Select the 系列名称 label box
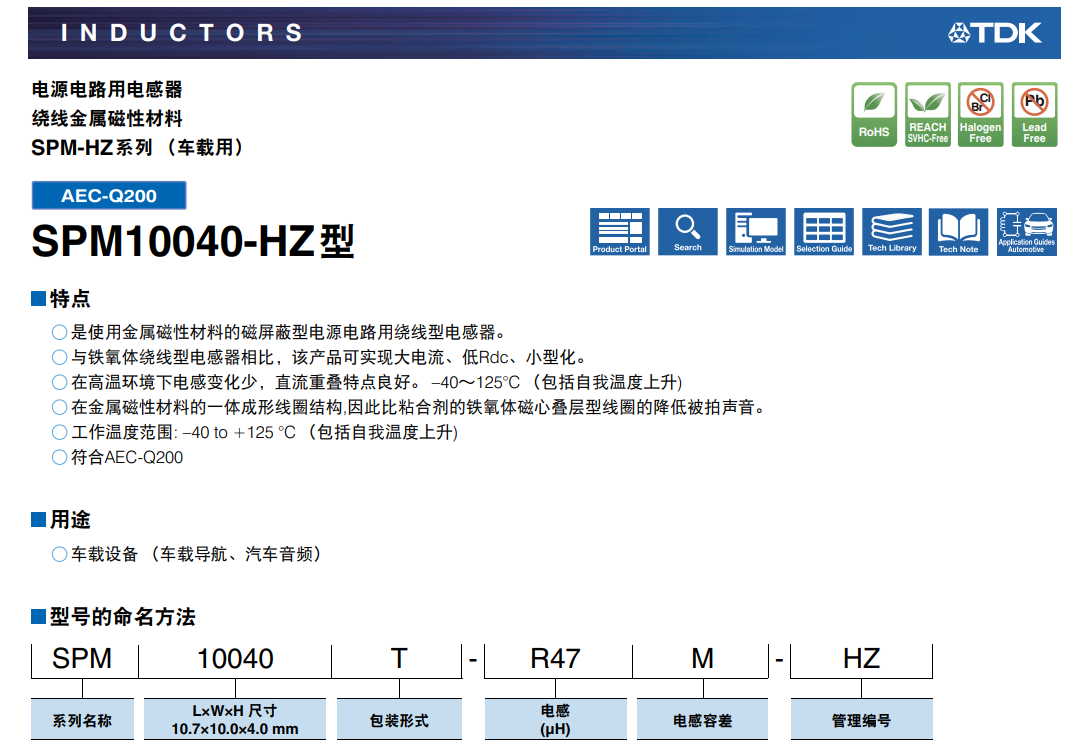The image size is (1088, 756). (x=82, y=720)
